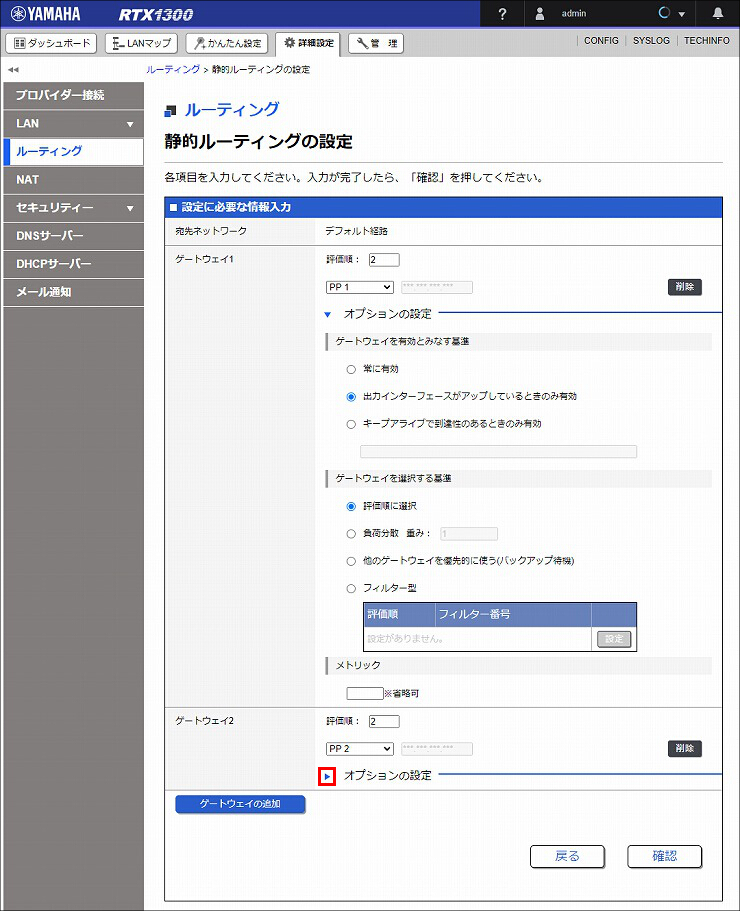Open the SYSLOG link
The image size is (740, 911).
pyautogui.click(x=651, y=41)
